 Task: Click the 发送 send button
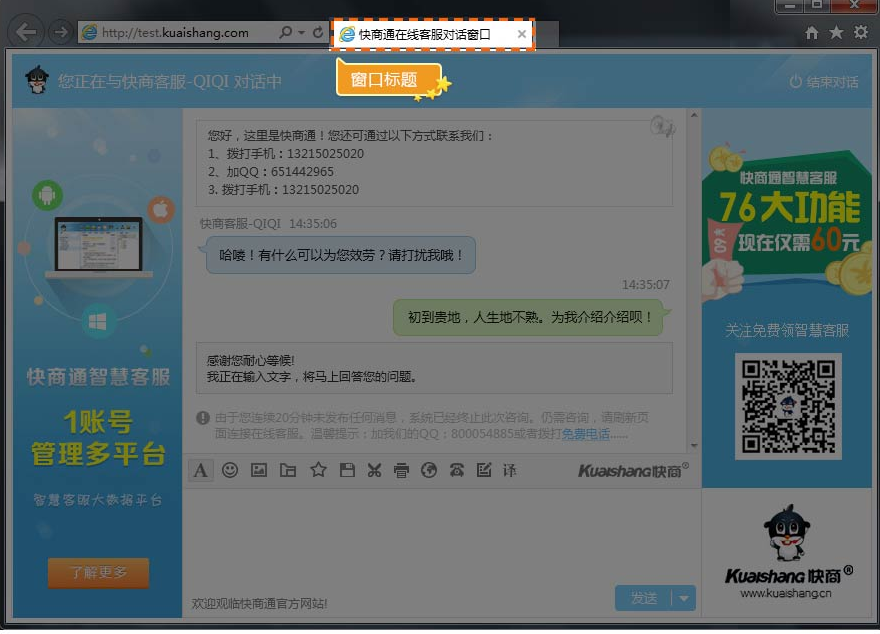click(x=644, y=598)
